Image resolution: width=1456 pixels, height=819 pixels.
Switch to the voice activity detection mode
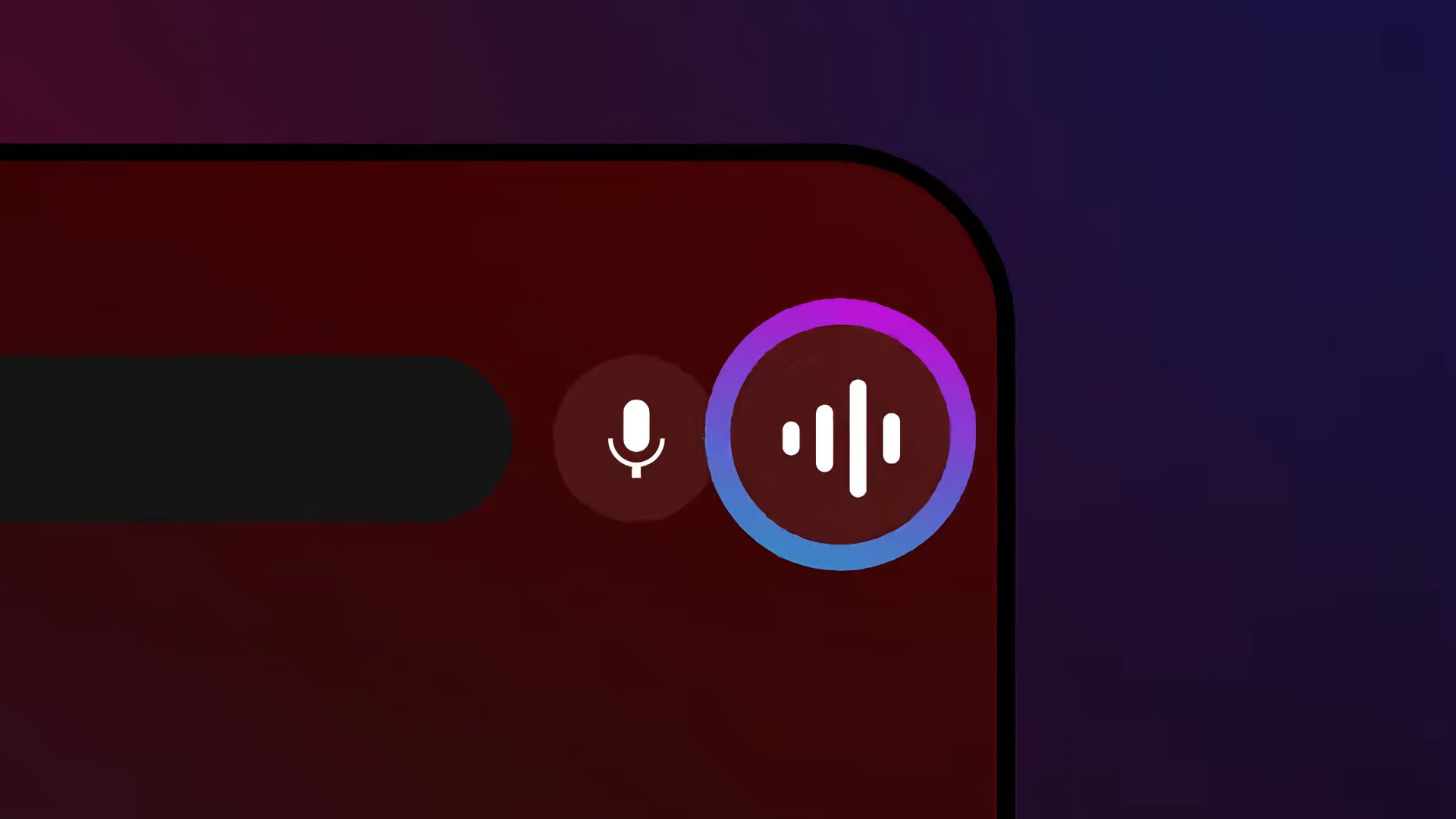tap(840, 435)
